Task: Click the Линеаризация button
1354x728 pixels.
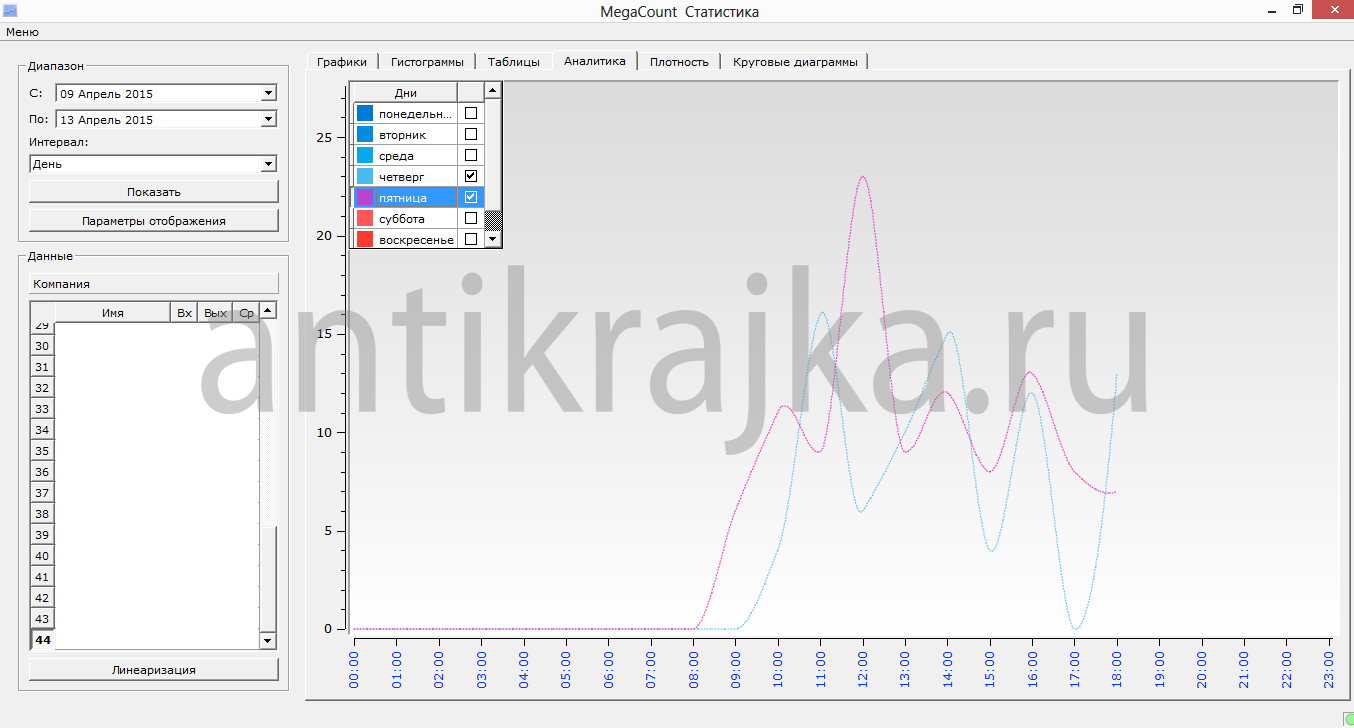Action: (153, 670)
